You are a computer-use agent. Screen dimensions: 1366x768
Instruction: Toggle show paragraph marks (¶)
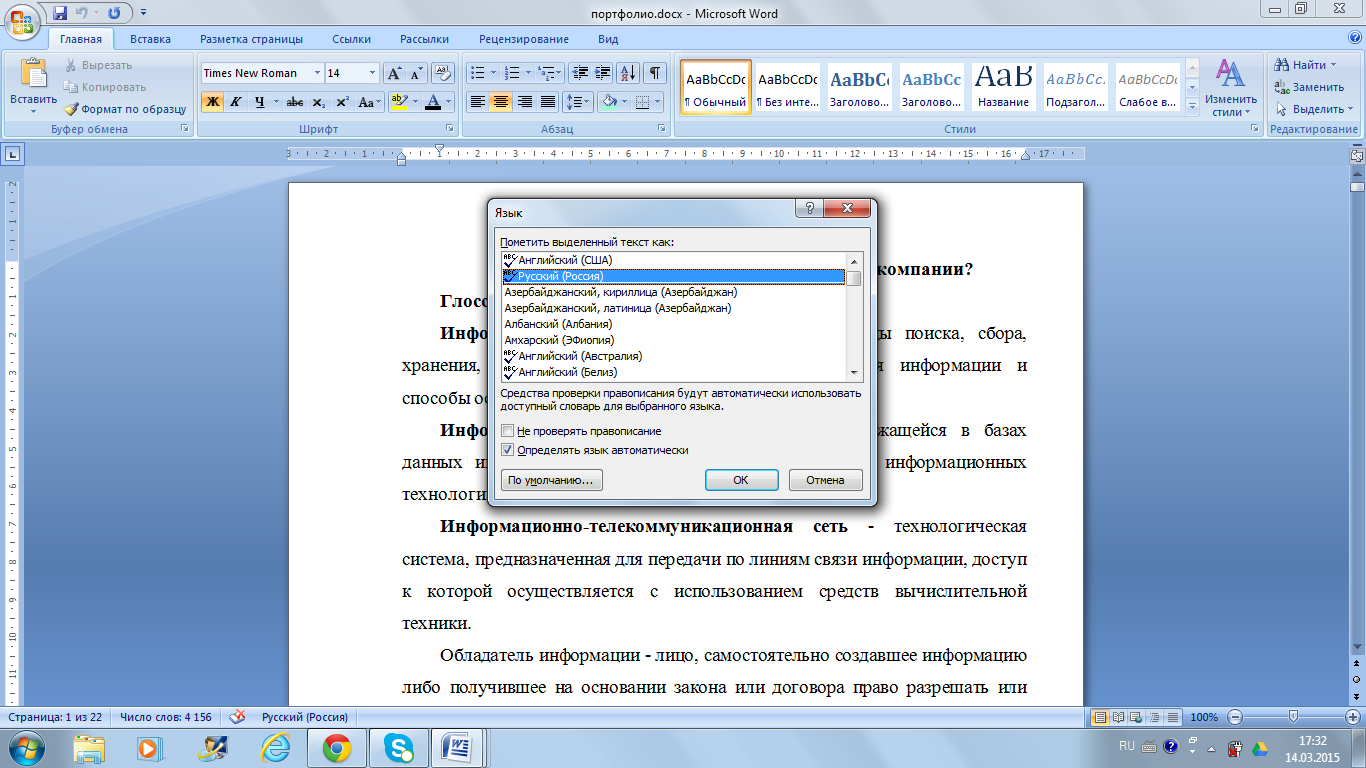coord(655,73)
